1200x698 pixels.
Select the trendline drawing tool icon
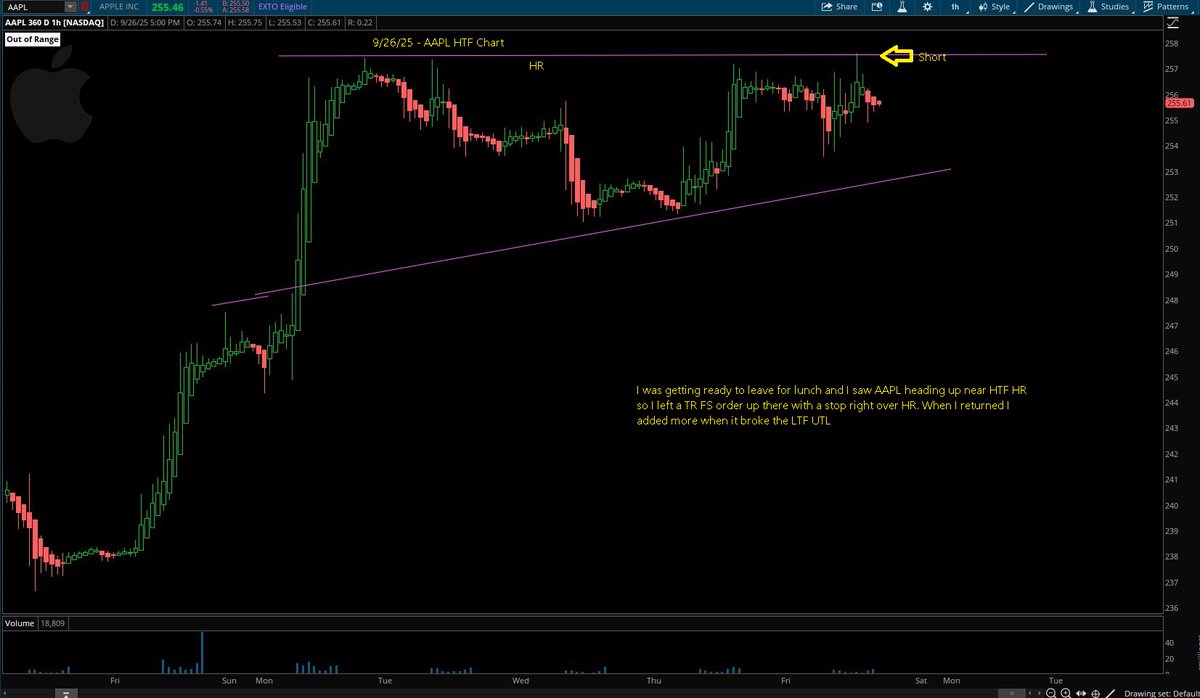(1111, 693)
